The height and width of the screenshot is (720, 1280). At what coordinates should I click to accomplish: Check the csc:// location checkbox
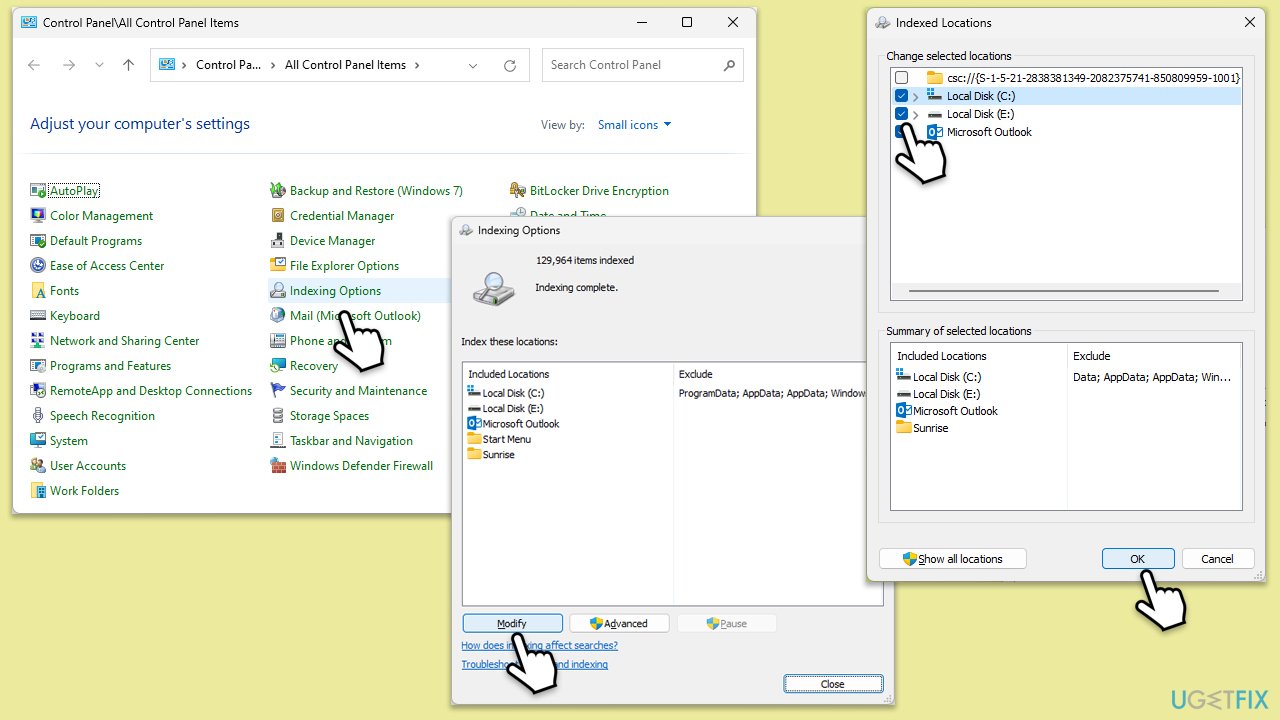click(902, 78)
